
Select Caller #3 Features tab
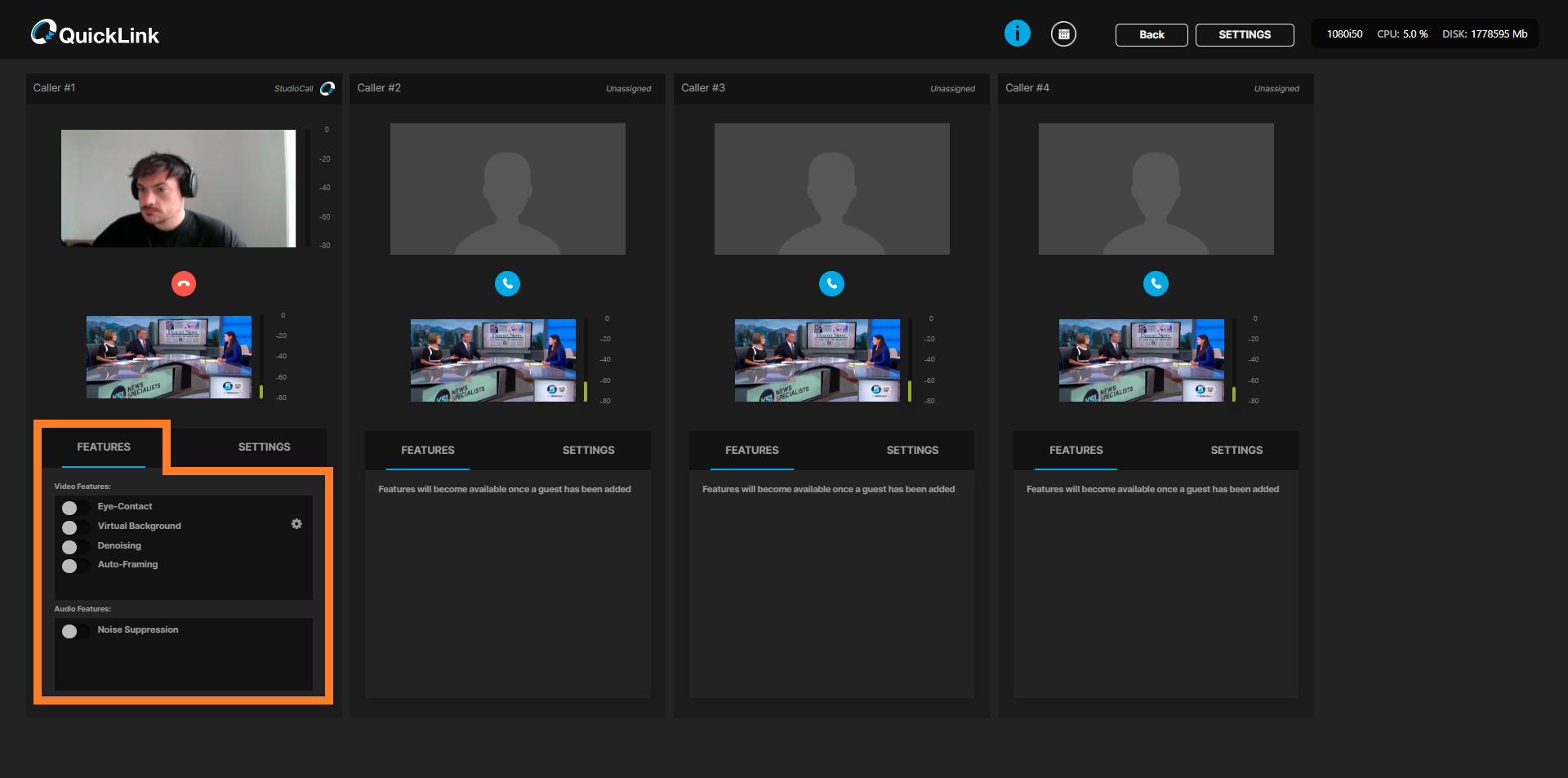(x=751, y=451)
